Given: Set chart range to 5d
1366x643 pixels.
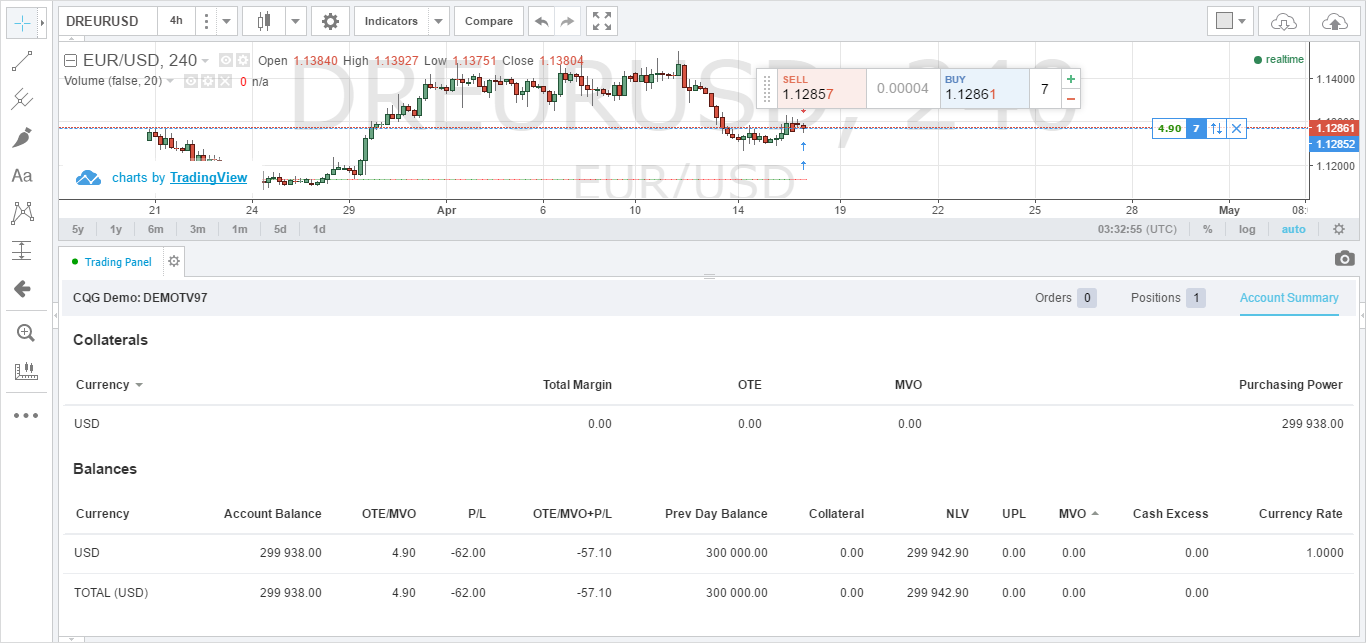Looking at the screenshot, I should tap(280, 229).
